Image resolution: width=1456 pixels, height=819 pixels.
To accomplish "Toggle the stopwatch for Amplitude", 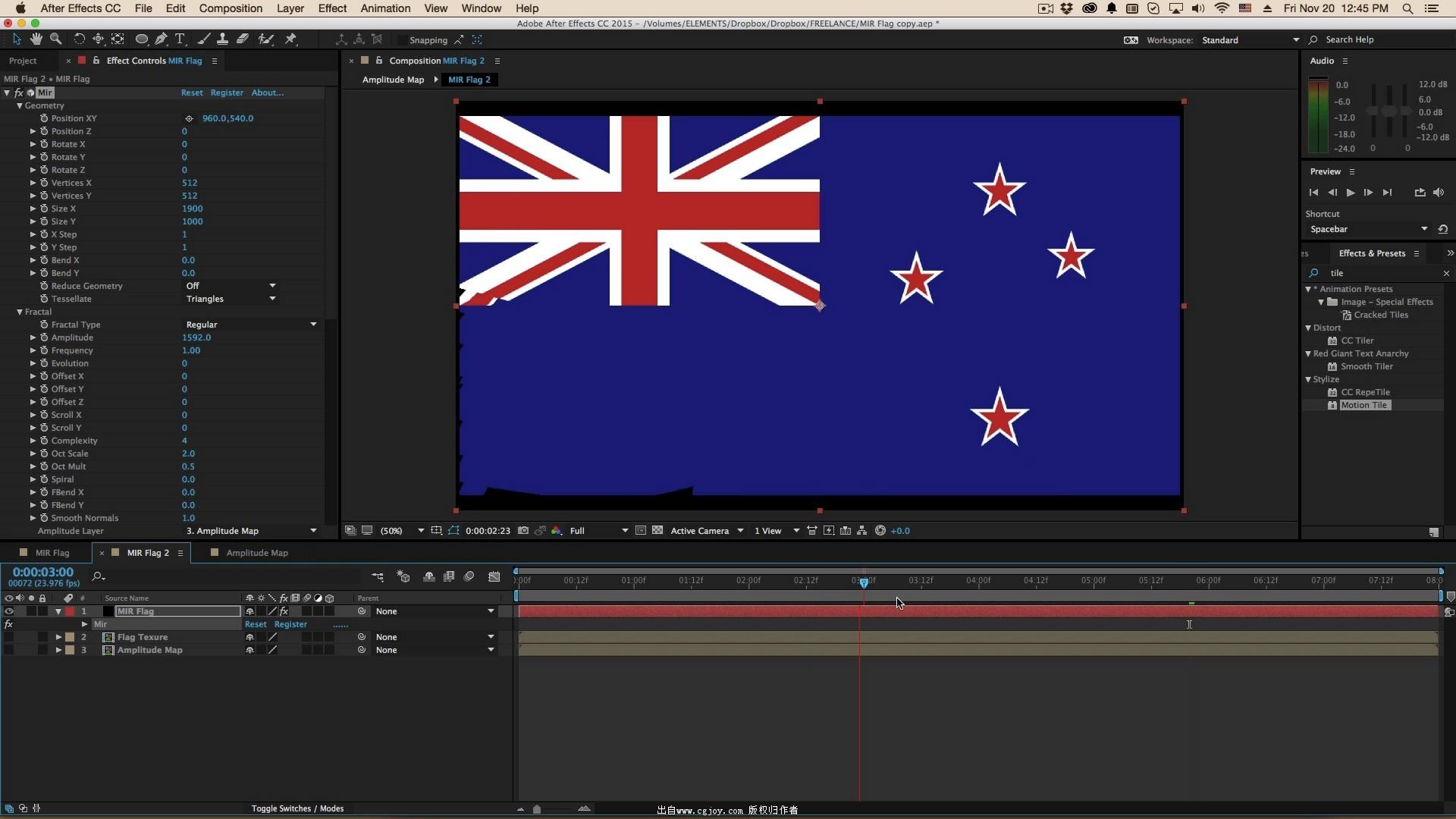I will coord(44,337).
